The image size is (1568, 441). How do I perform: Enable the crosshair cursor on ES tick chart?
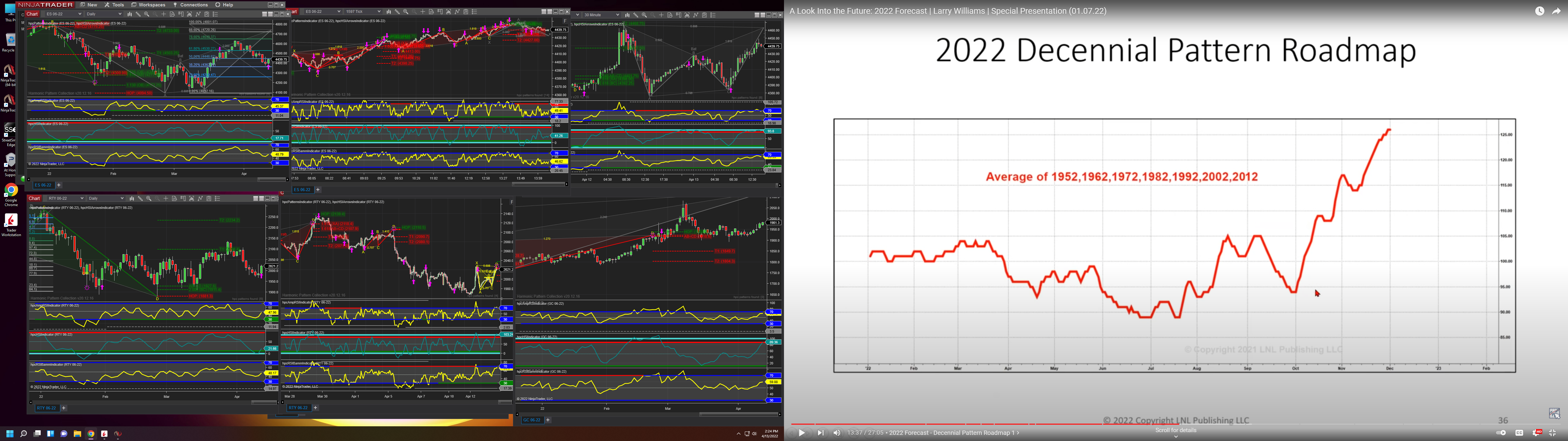(423, 12)
